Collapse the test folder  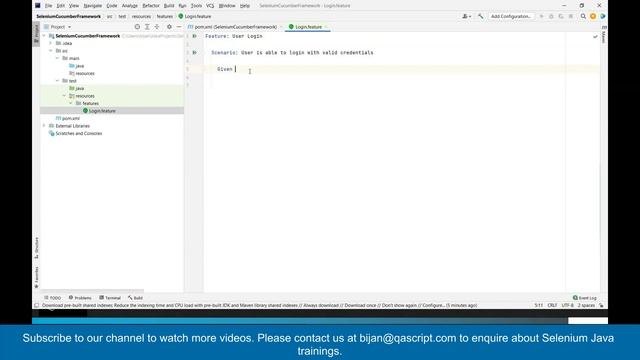(x=57, y=81)
